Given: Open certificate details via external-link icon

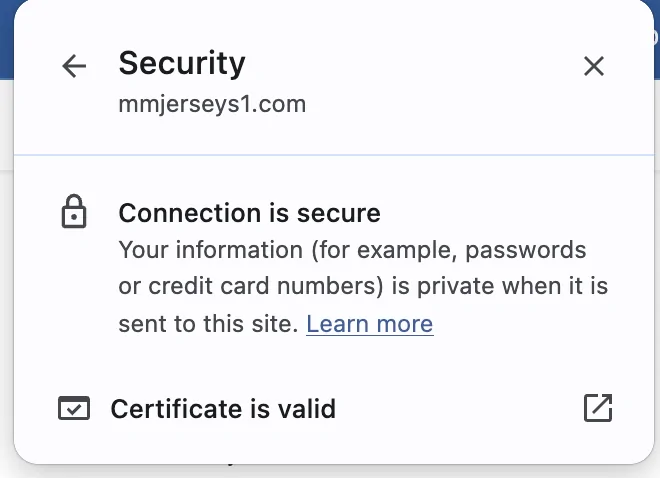Looking at the screenshot, I should (598, 408).
